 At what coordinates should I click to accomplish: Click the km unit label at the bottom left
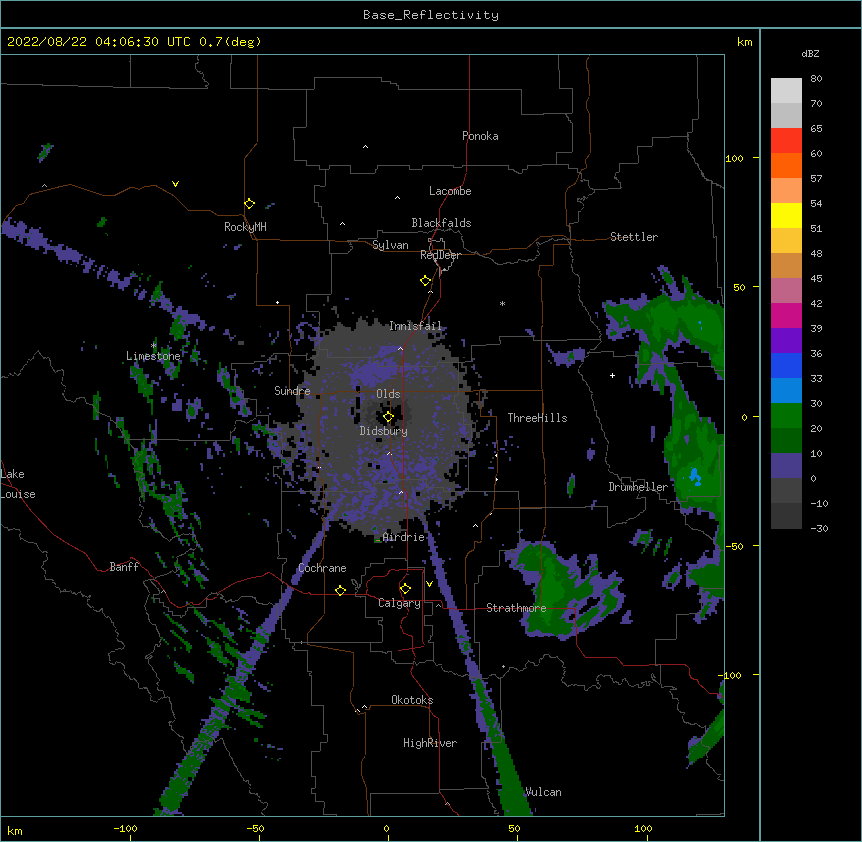pyautogui.click(x=15, y=830)
